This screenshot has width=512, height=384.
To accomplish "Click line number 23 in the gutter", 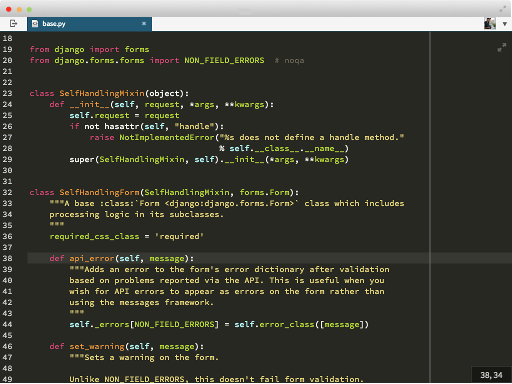I will [x=7, y=93].
